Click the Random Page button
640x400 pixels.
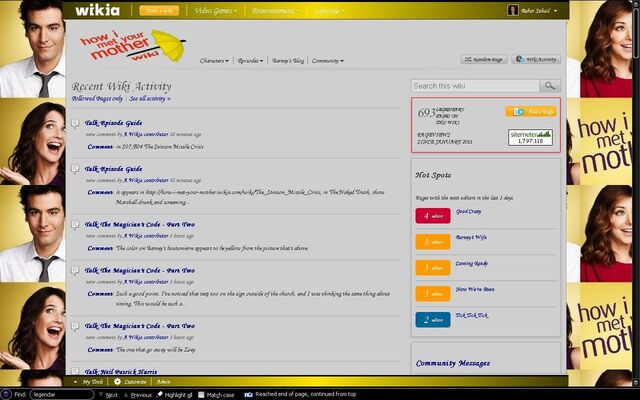tap(484, 59)
